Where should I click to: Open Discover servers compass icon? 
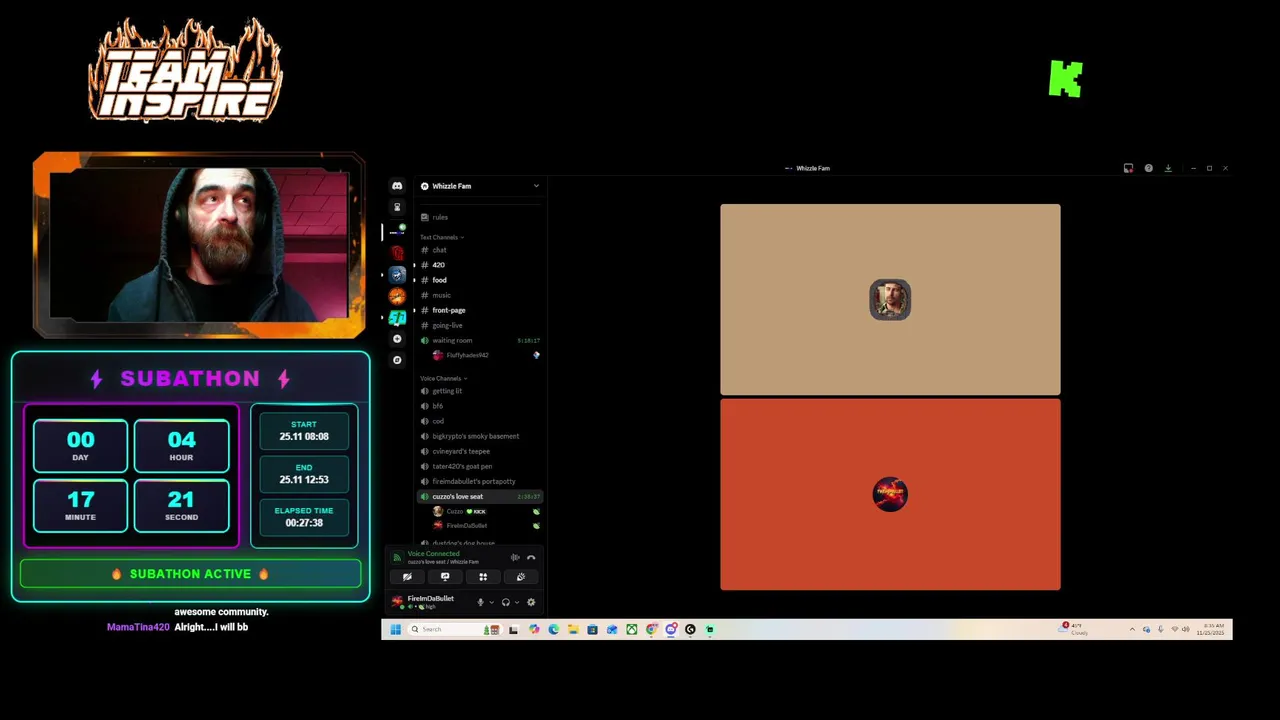(397, 360)
